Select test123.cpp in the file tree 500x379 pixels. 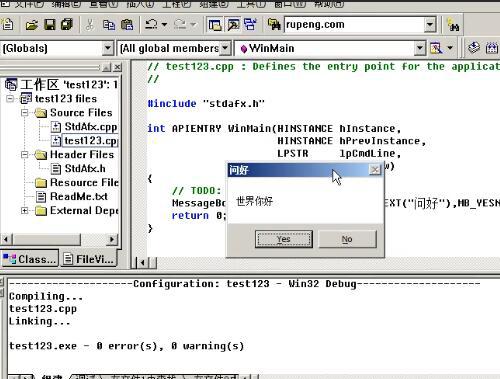(x=91, y=141)
